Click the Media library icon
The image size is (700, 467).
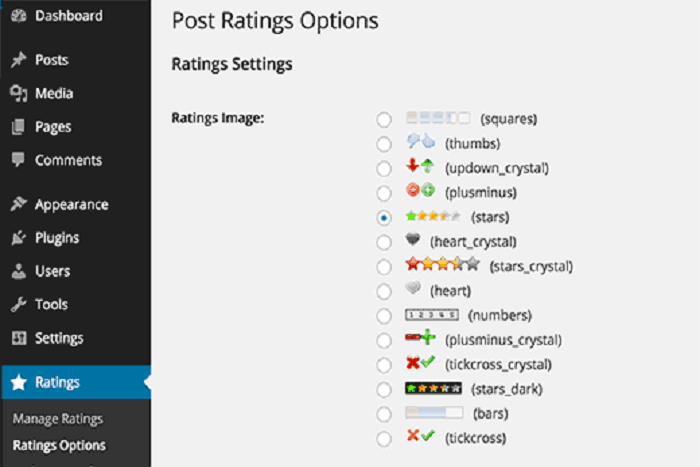point(18,94)
